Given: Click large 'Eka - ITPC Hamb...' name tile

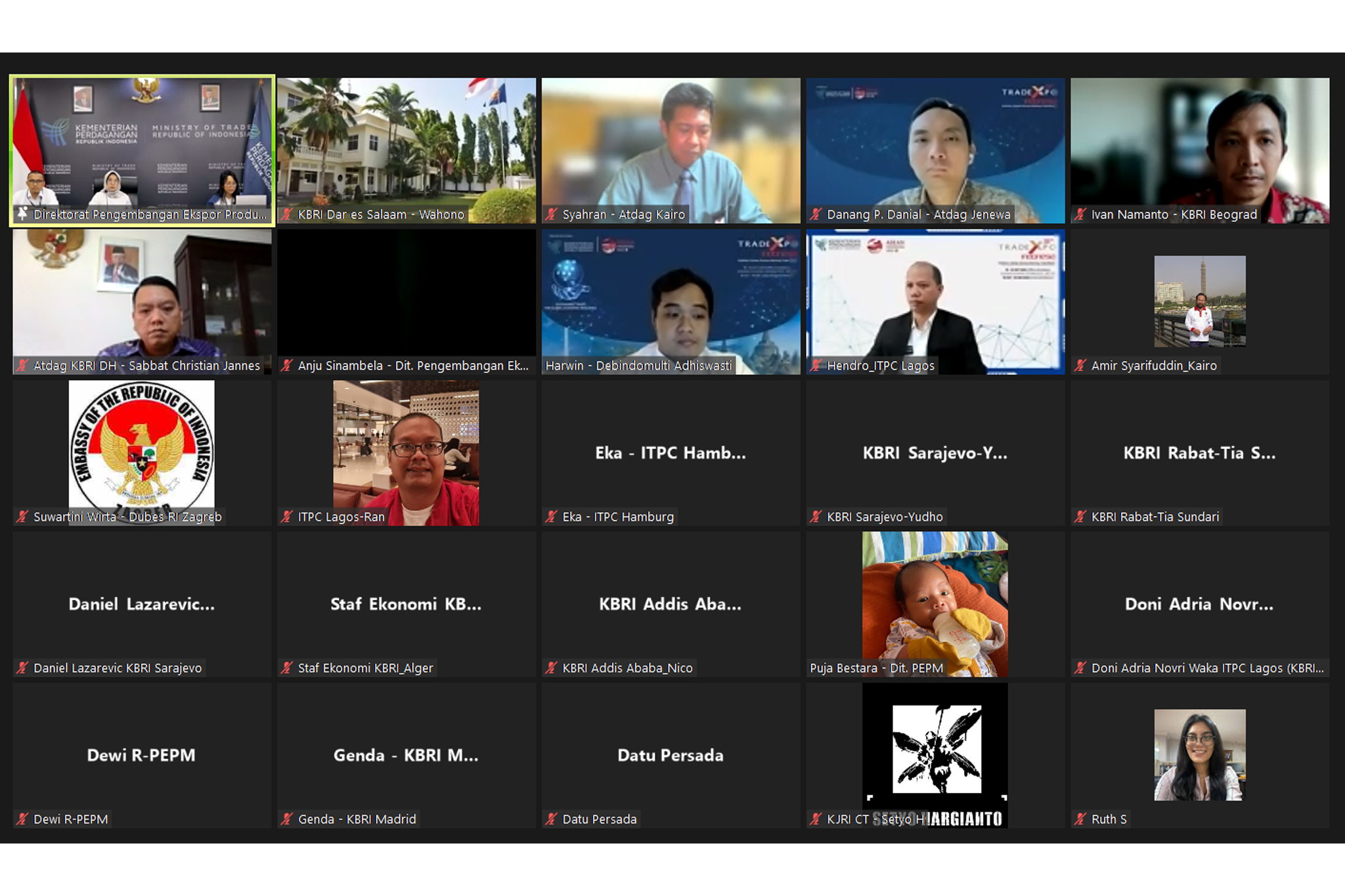Looking at the screenshot, I should point(671,453).
